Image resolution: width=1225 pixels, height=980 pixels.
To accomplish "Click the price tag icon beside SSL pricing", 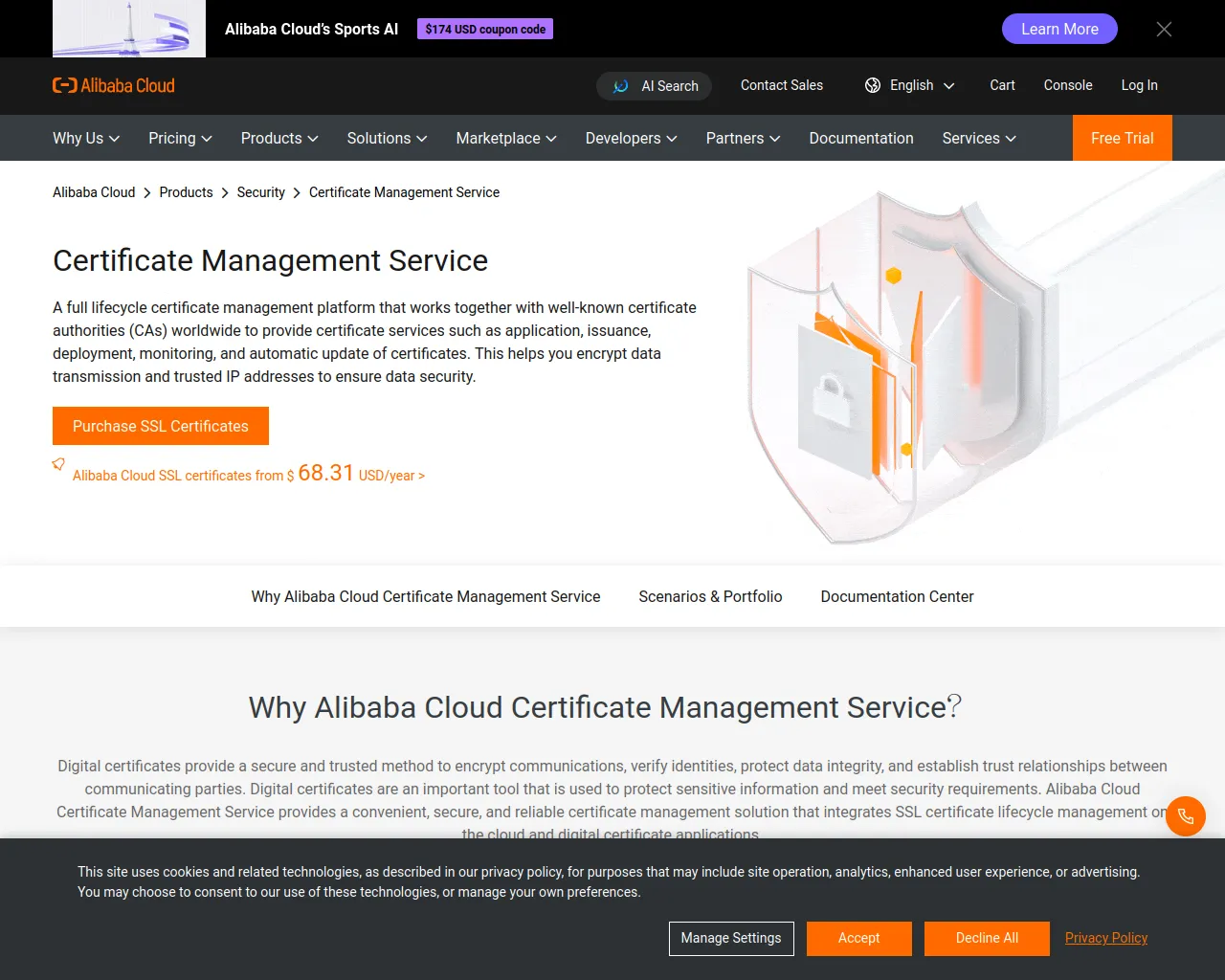I will 58,464.
